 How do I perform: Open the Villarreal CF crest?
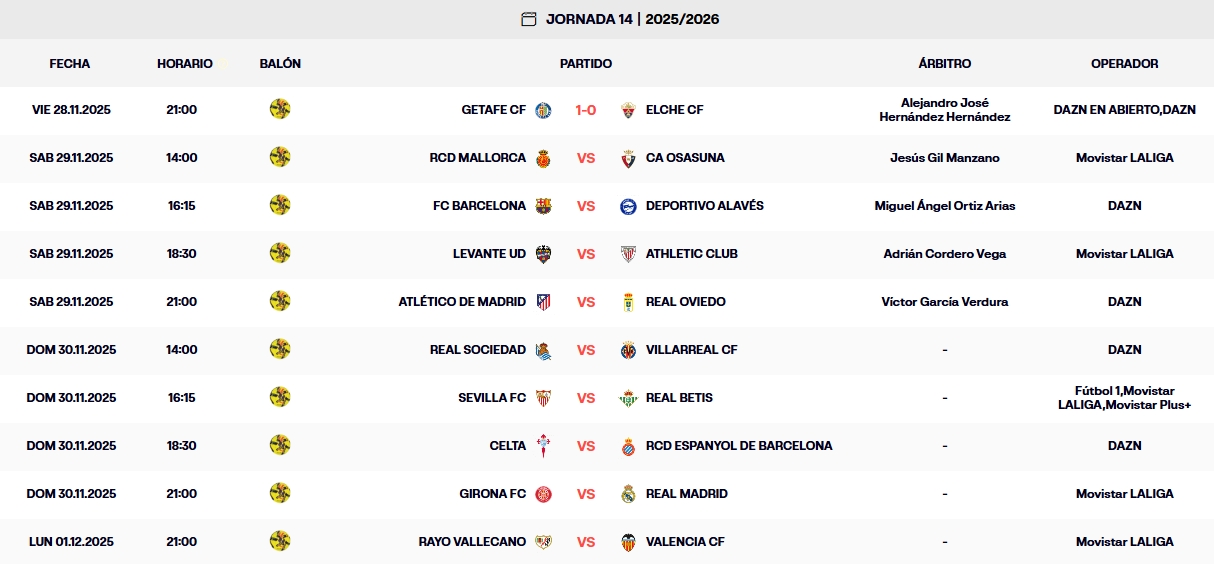(x=628, y=350)
